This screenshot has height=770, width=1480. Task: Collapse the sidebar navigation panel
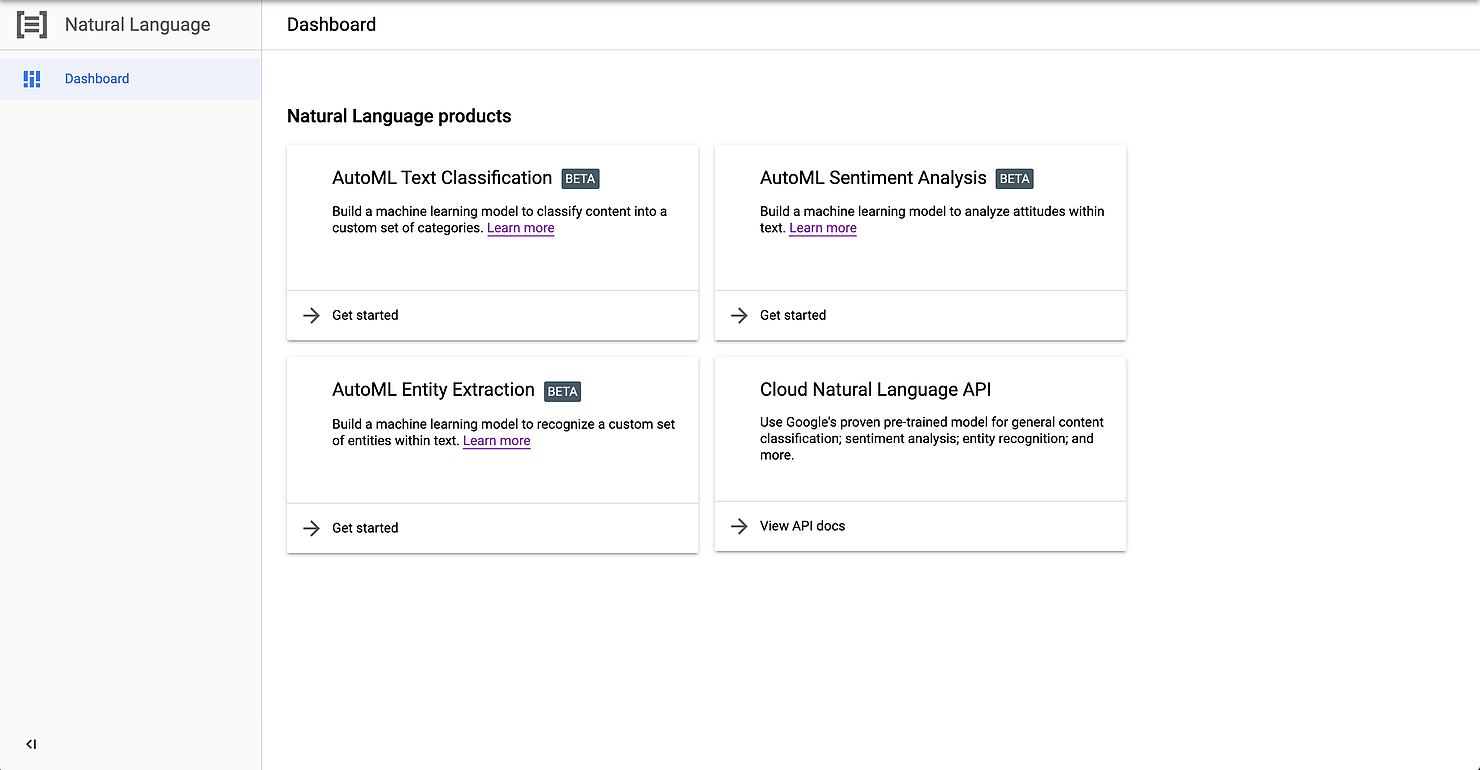[x=31, y=744]
